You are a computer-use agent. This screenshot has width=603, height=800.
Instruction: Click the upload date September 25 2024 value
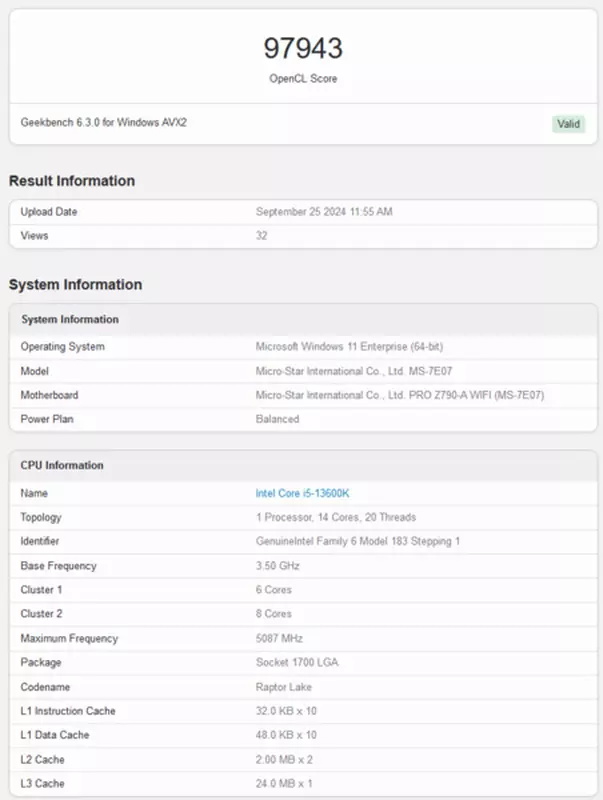(324, 212)
